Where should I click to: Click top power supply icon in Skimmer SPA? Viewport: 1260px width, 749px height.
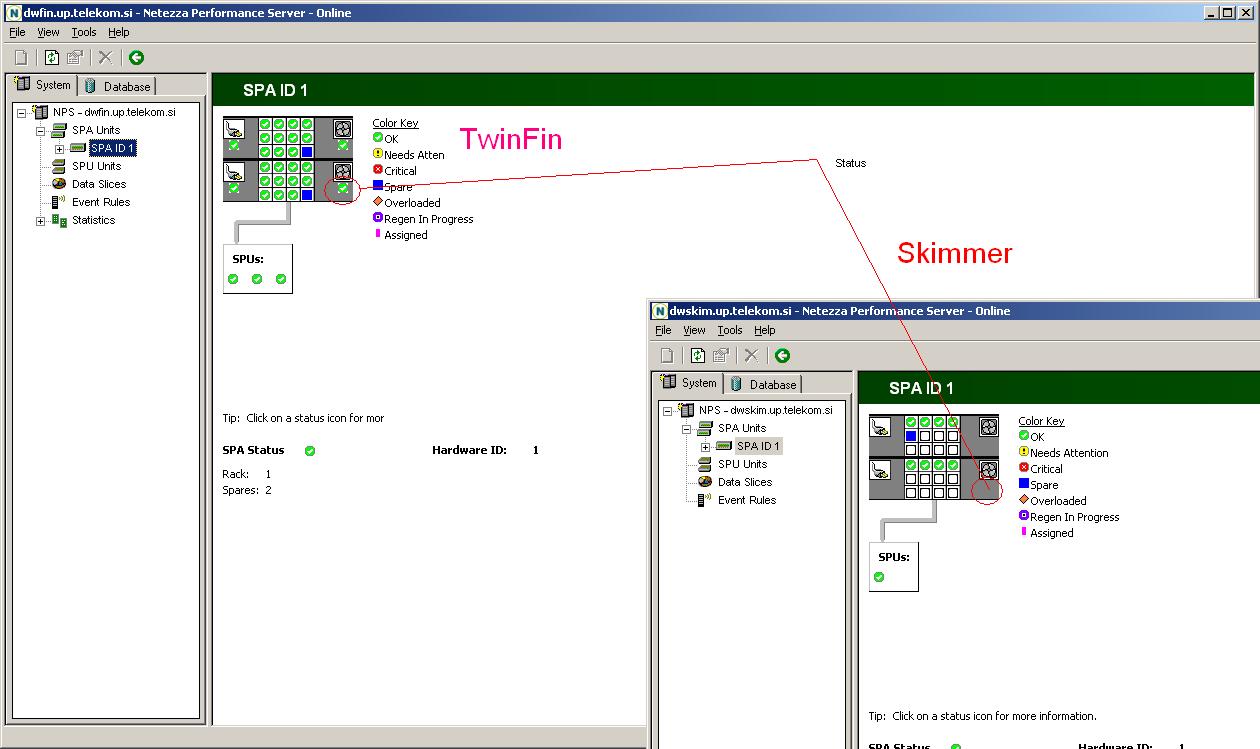pos(879,426)
